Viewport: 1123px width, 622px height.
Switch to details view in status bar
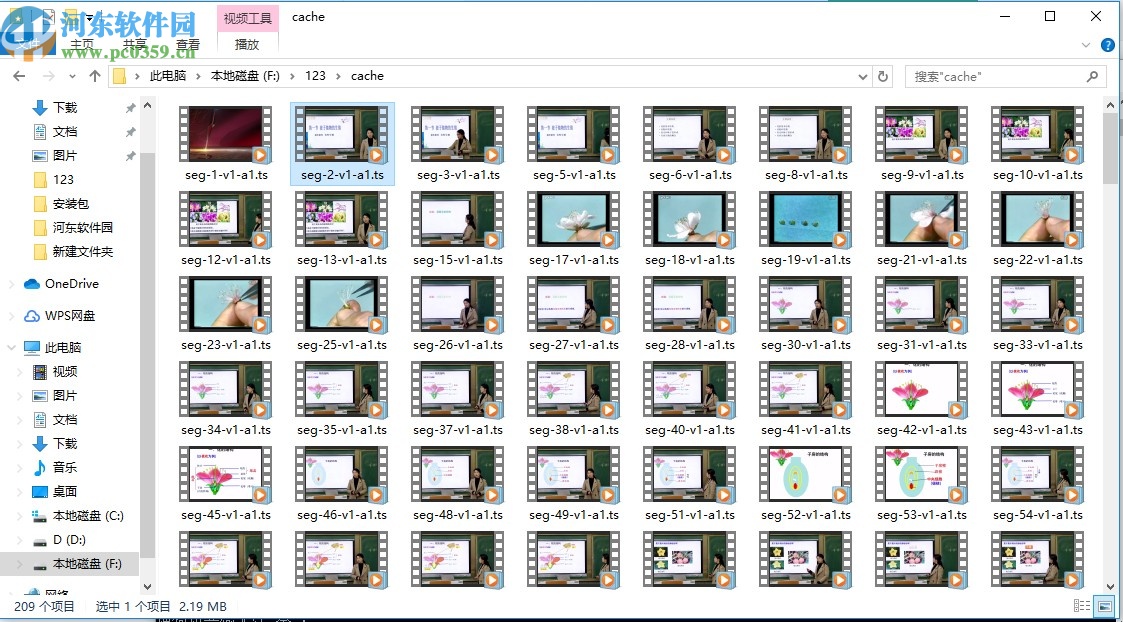point(1082,606)
